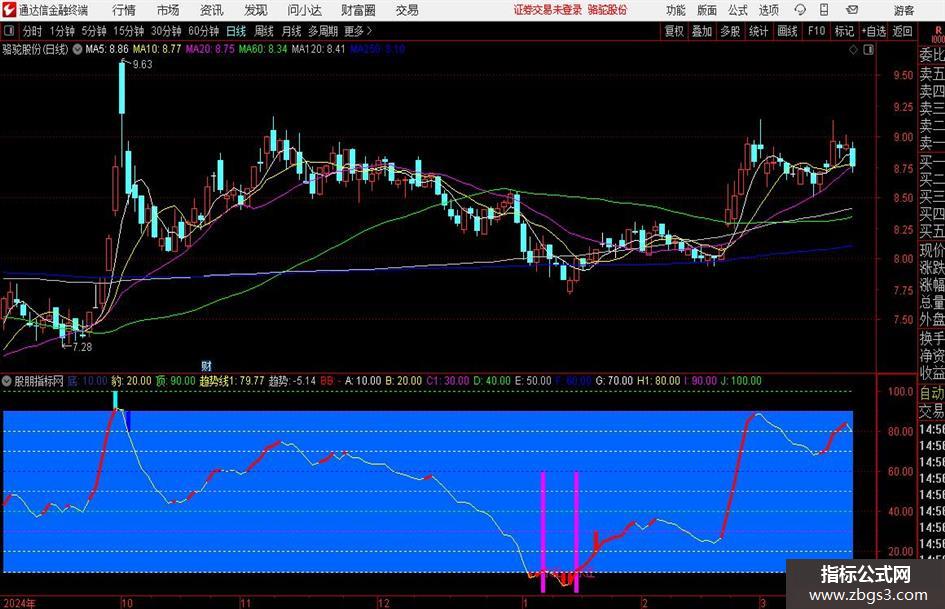This screenshot has width=945, height=609.
Task: Open the 问小达 menu
Action: (x=304, y=10)
